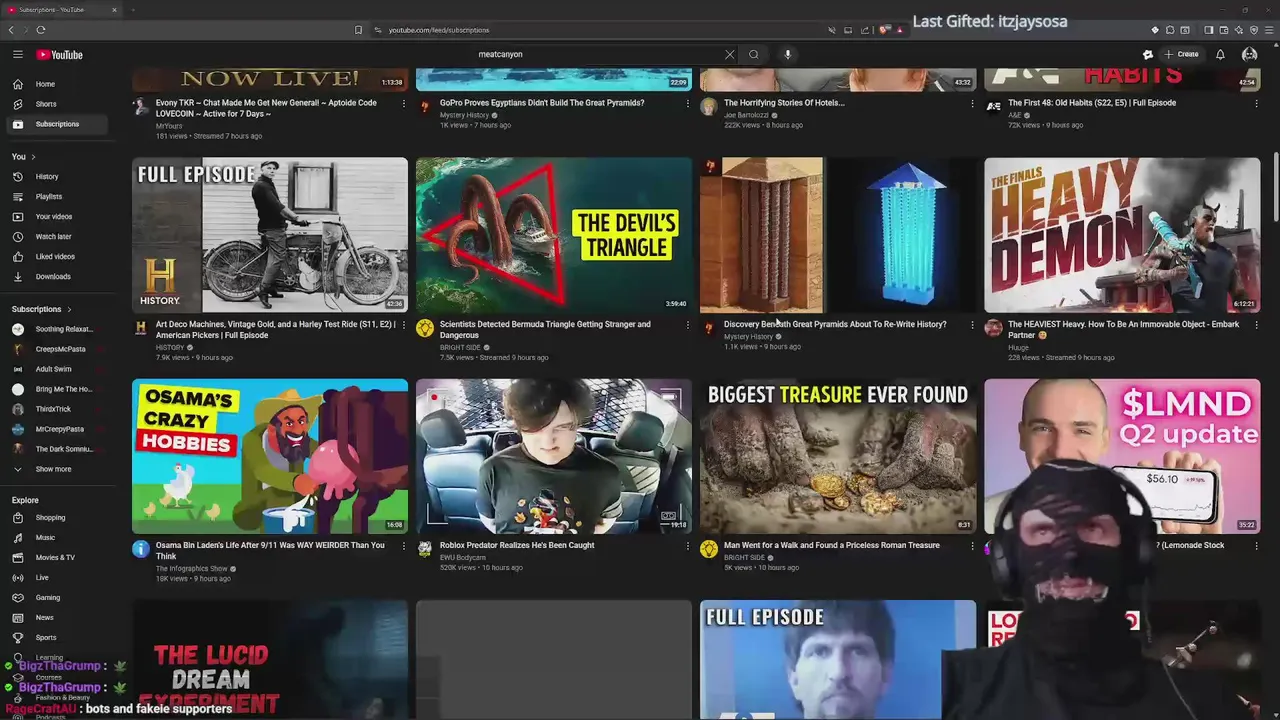The width and height of the screenshot is (1280, 720).
Task: Open Biggest Treasure Ever Found thumbnail
Action: [838, 456]
